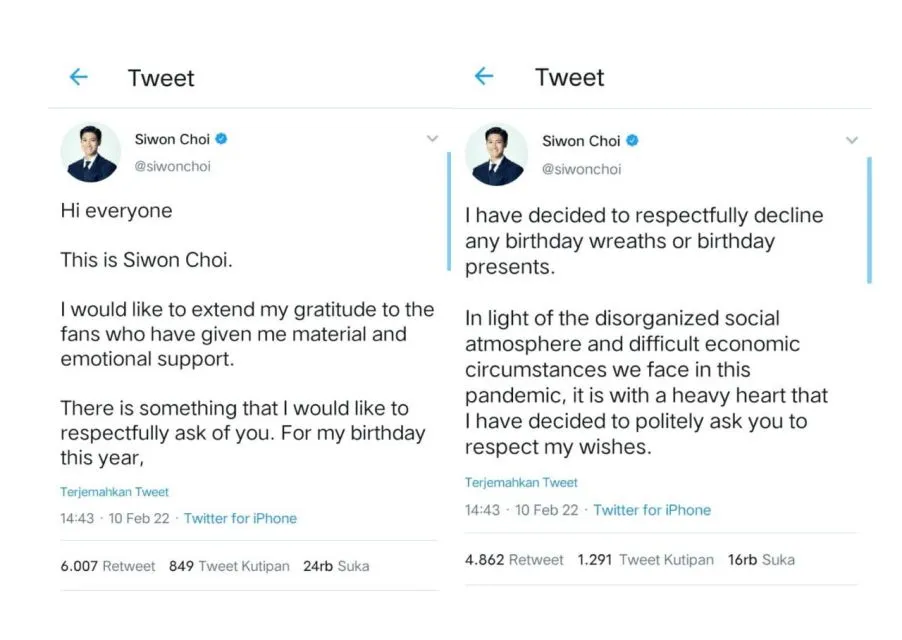Open Siwon Choi's avatar in left tweet
This screenshot has width=902, height=640.
tap(91, 152)
